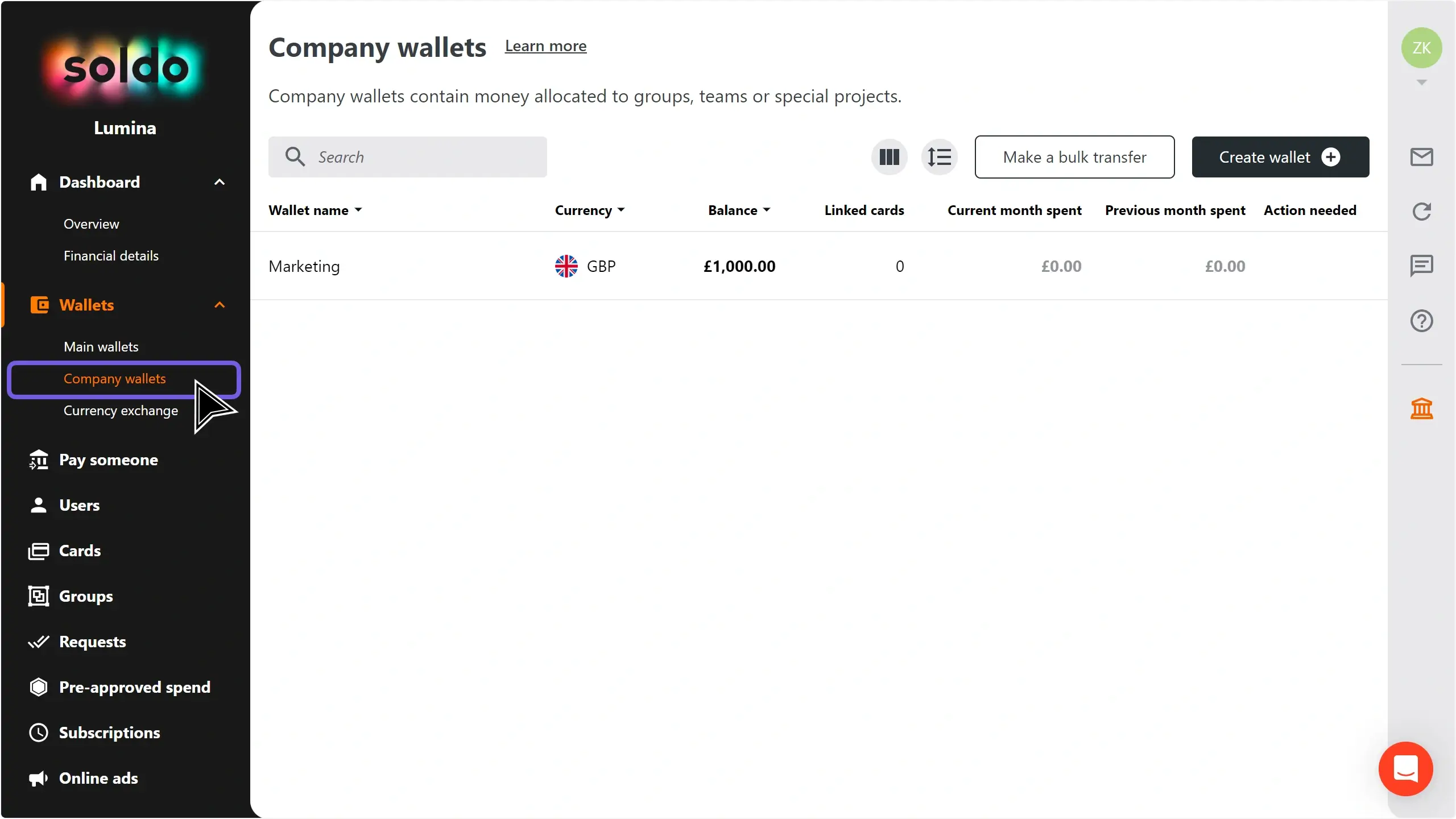Click the orange bank building icon
Image resolution: width=1456 pixels, height=819 pixels.
(x=1421, y=408)
